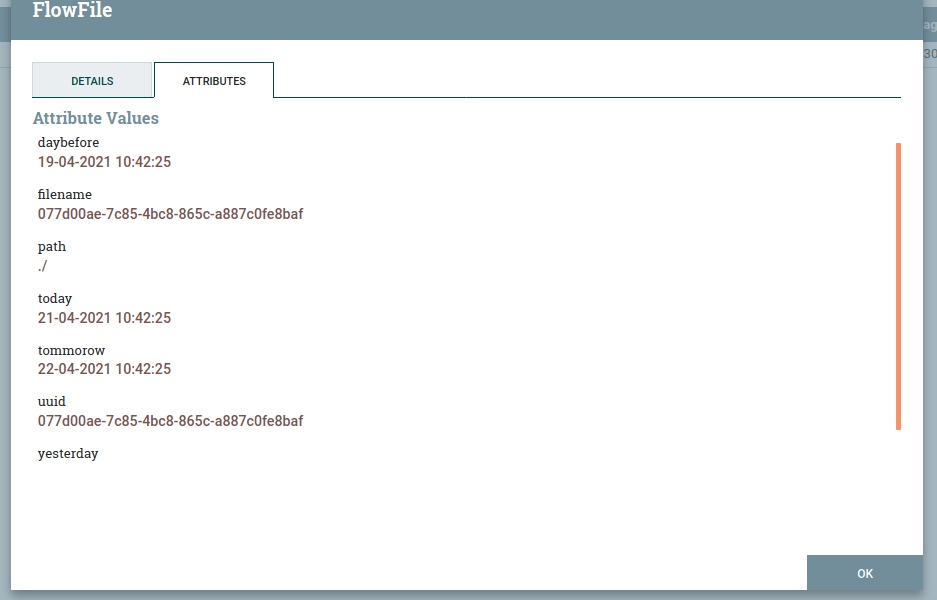This screenshot has height=600, width=937.
Task: Select the daybefore attribute name
Action: (68, 143)
